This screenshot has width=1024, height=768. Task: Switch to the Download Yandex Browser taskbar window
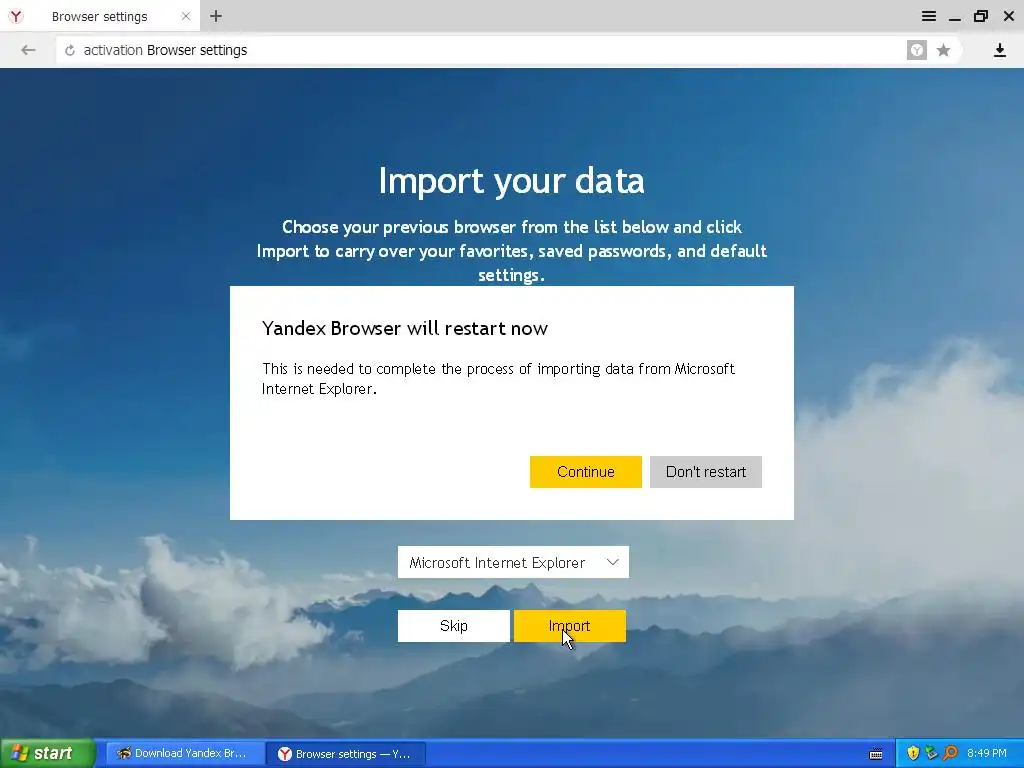[x=185, y=753]
